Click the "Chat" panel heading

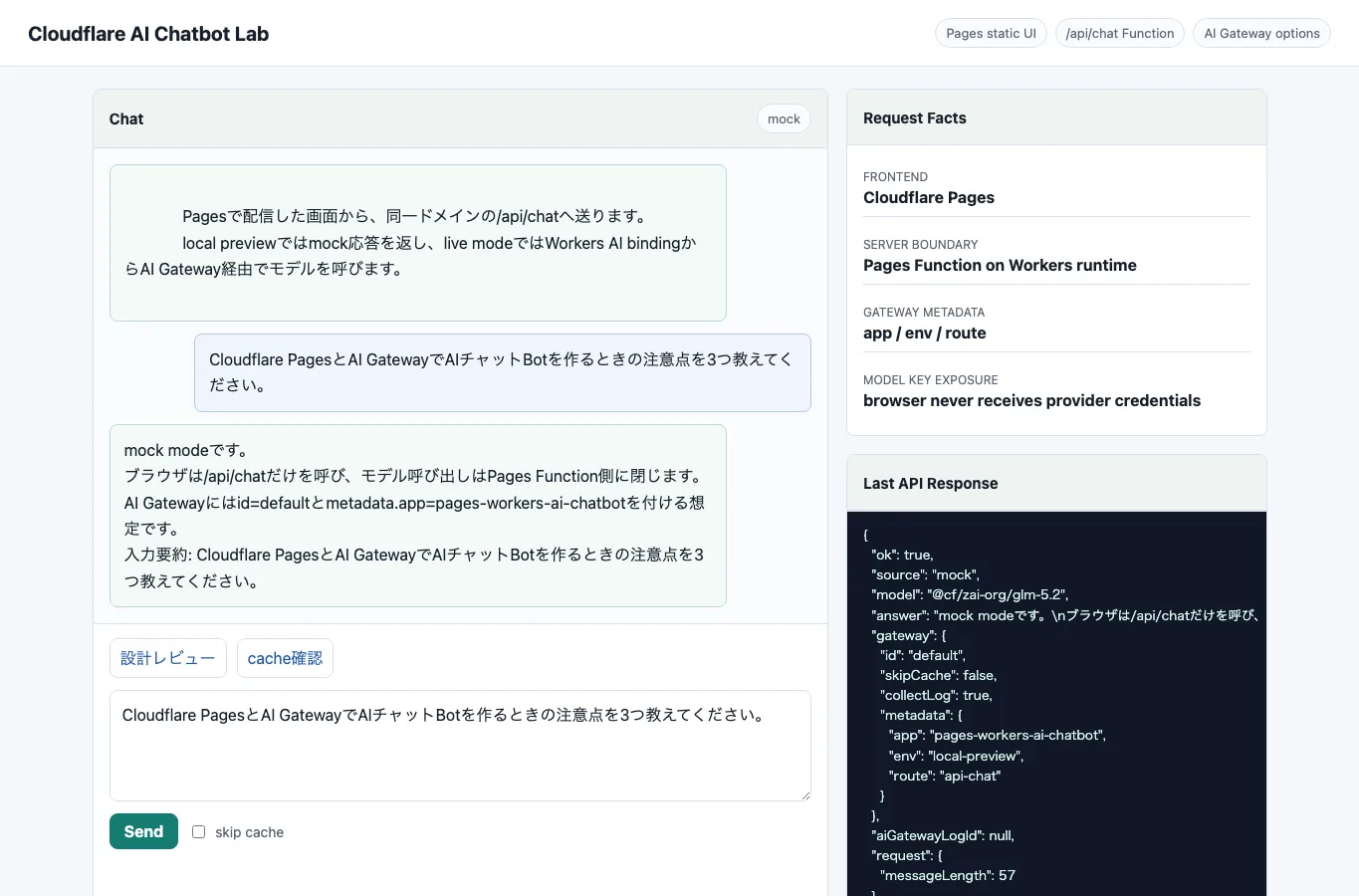coord(126,118)
